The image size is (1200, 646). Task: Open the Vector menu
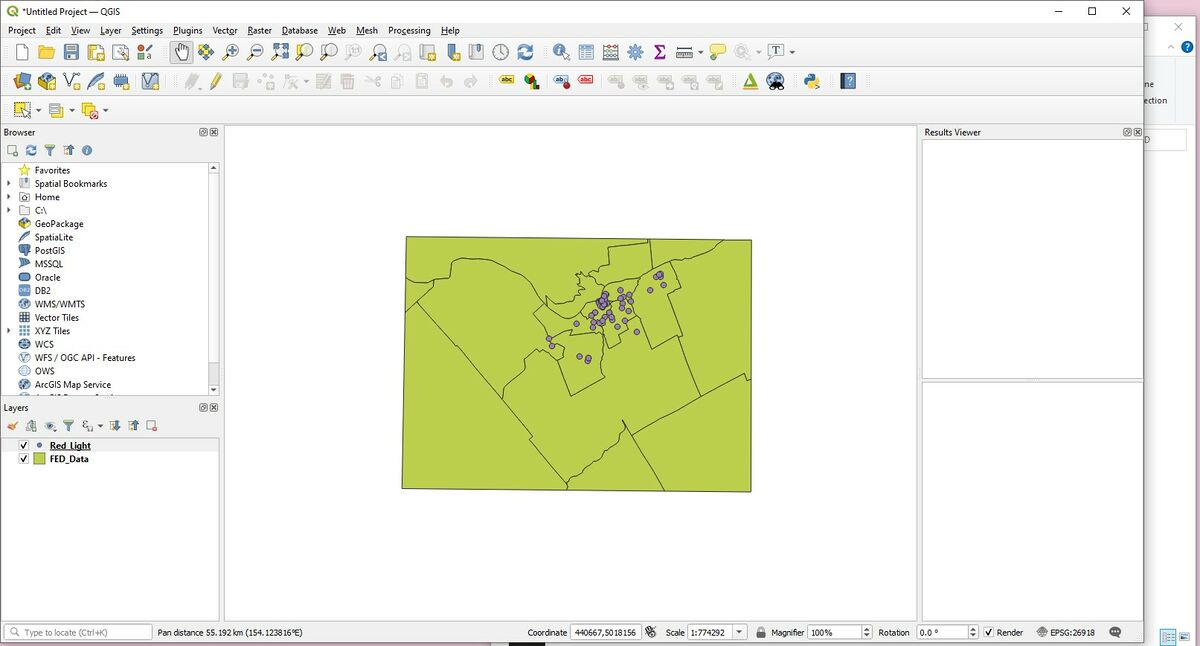click(225, 31)
